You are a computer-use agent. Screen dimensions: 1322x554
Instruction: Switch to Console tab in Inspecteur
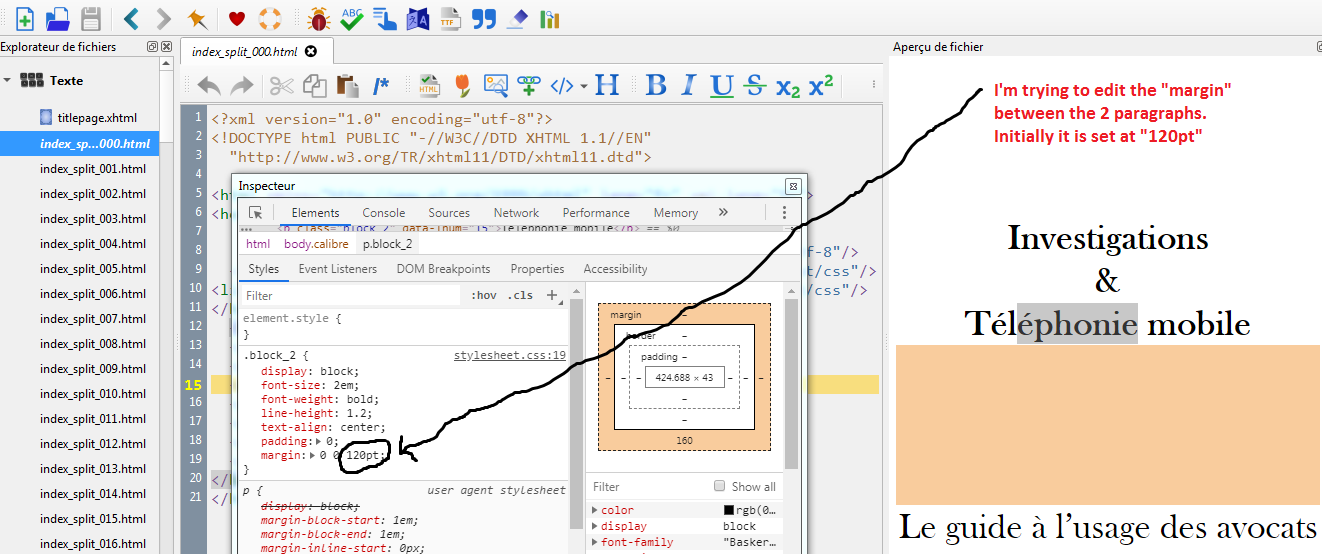[384, 213]
